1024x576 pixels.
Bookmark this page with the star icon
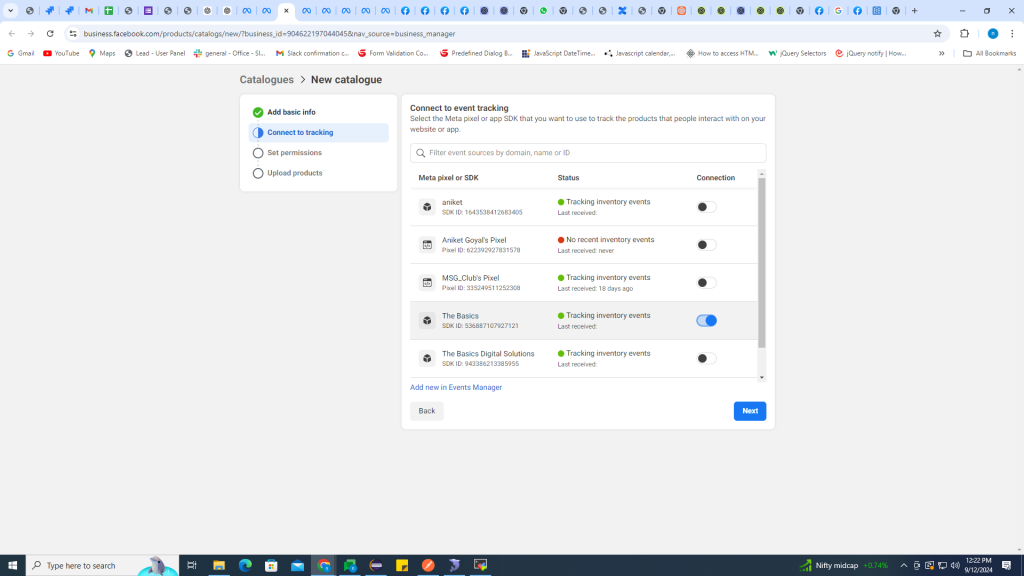[937, 33]
